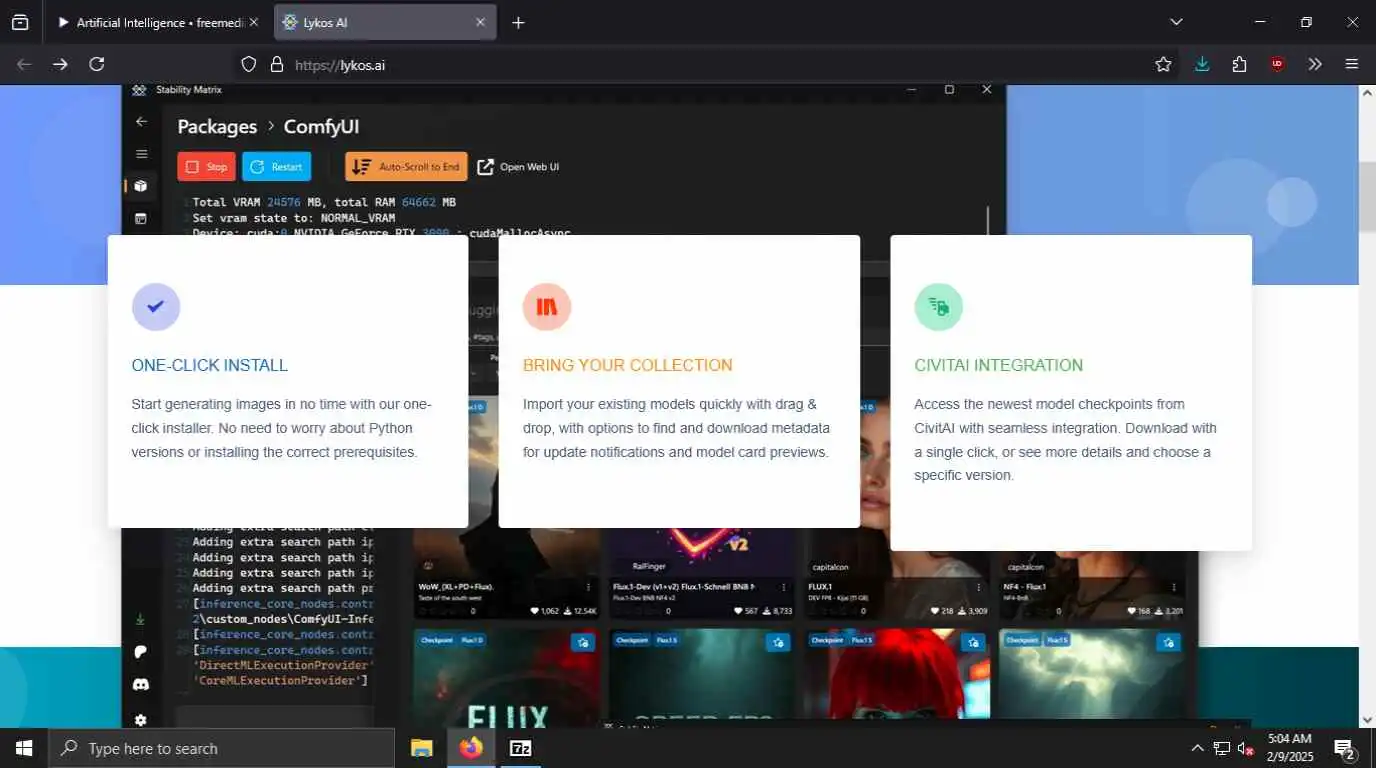This screenshot has height=768, width=1376.
Task: Open the notification center with two notifications
Action: pyautogui.click(x=1345, y=748)
